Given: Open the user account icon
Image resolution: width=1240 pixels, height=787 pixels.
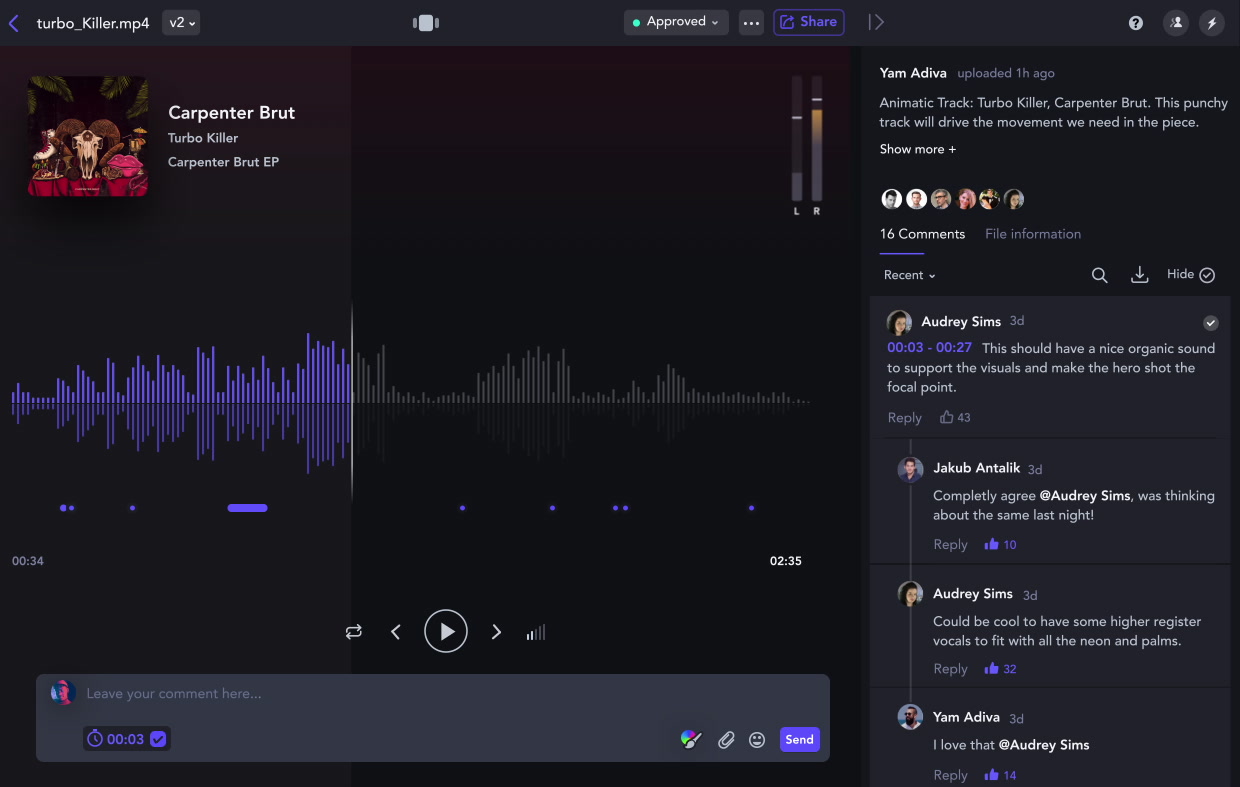Looking at the screenshot, I should pos(1176,23).
